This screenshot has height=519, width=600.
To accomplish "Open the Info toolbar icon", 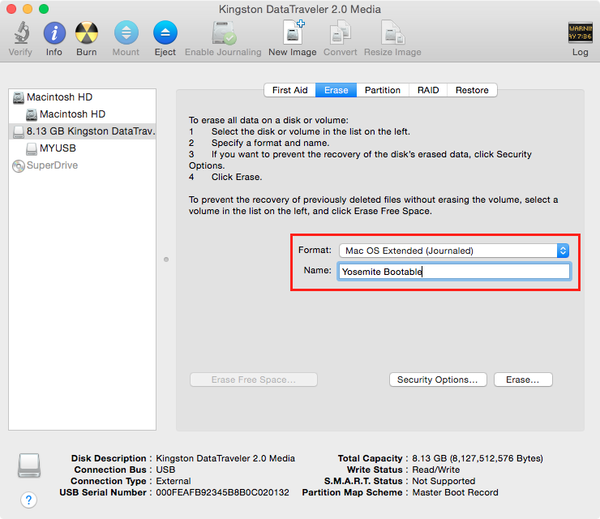I will coord(54,33).
